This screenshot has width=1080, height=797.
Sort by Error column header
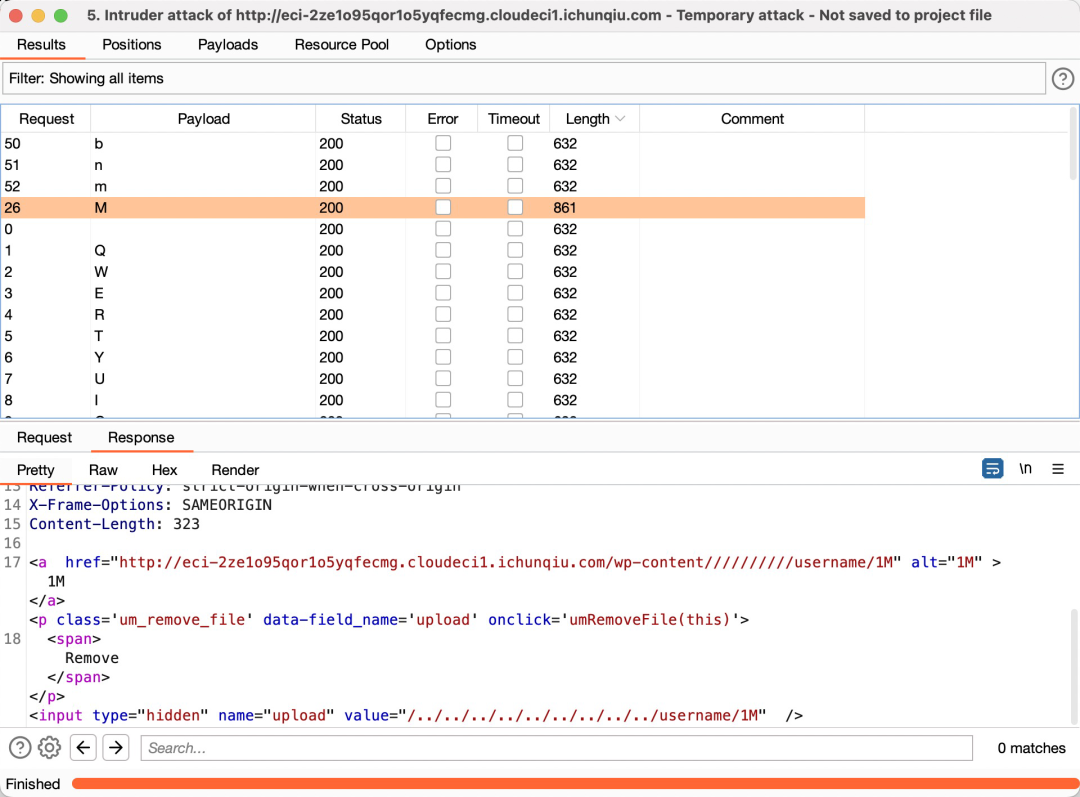442,119
